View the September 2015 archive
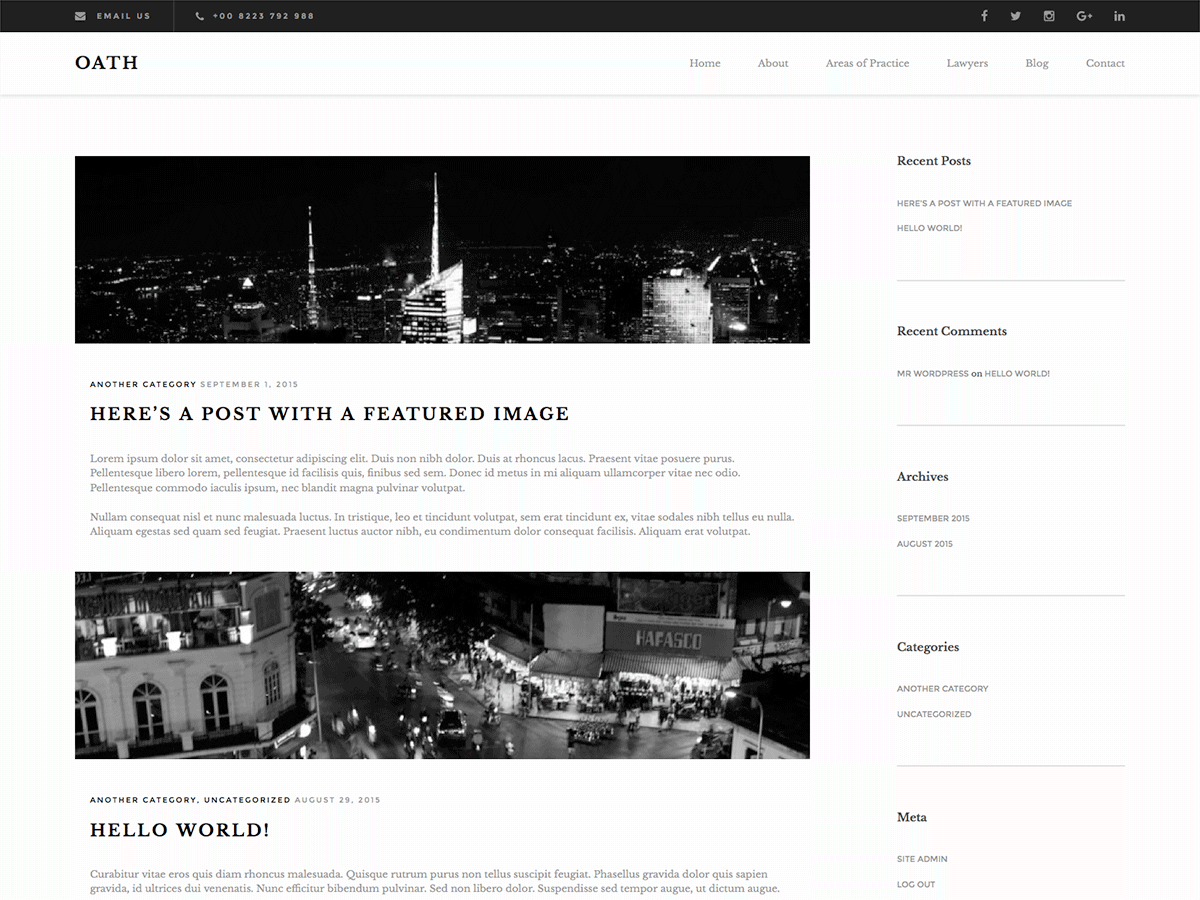Image resolution: width=1200 pixels, height=900 pixels. (933, 518)
